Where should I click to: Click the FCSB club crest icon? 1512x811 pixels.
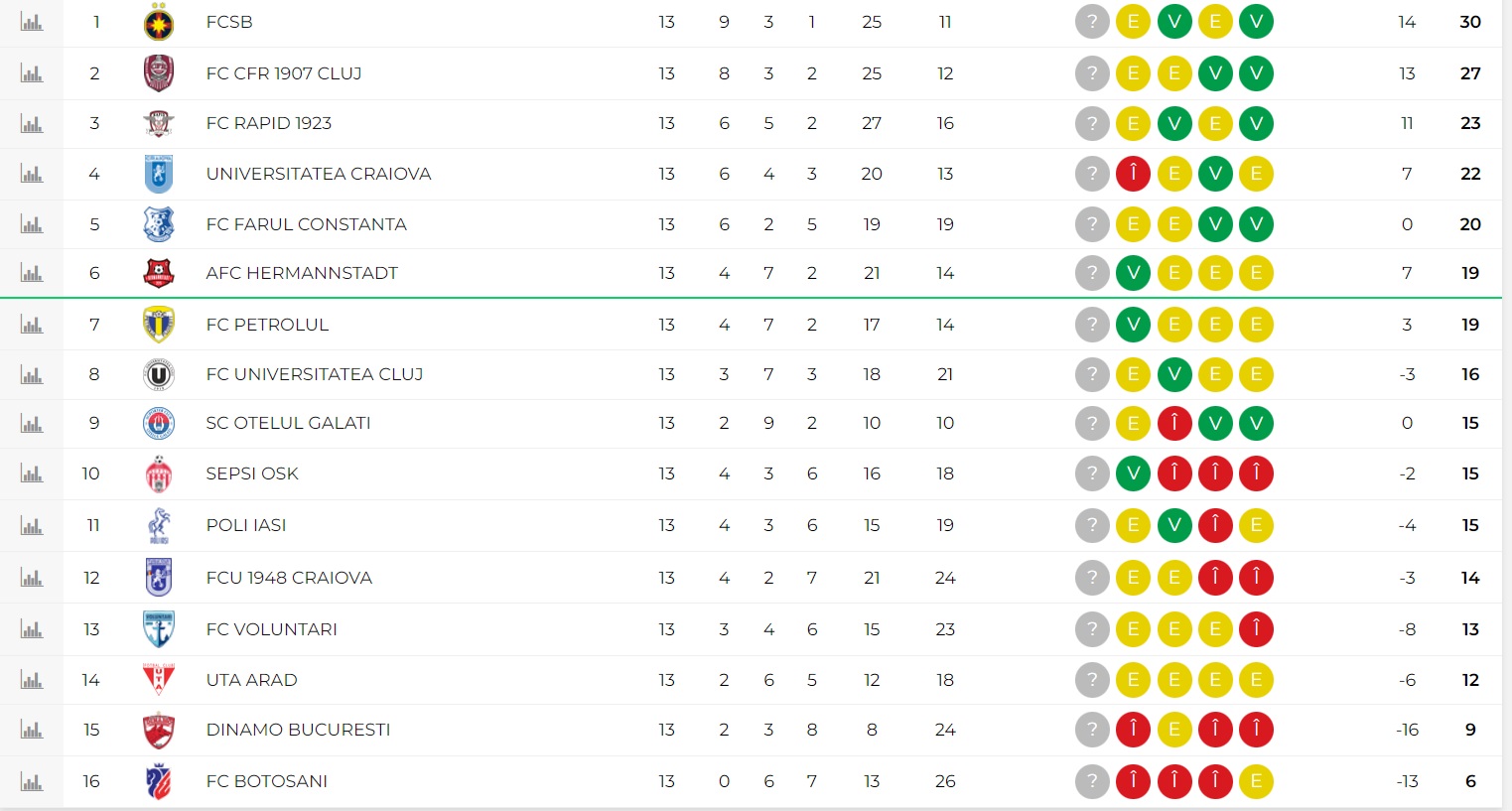[x=159, y=22]
